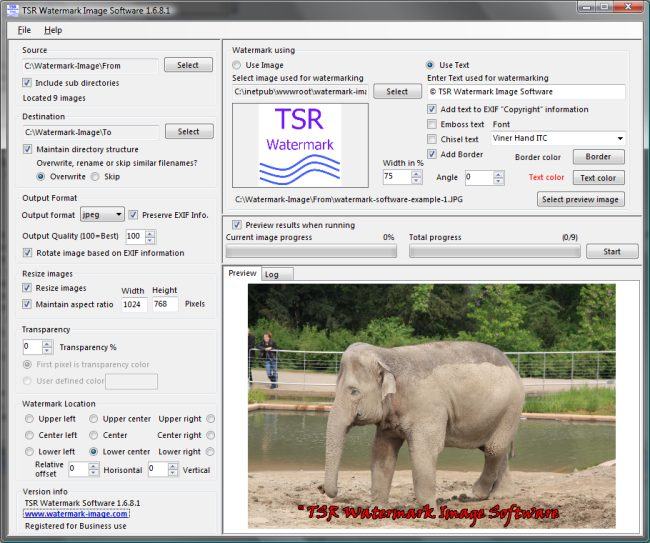Choose Upper left watermark location
Image resolution: width=650 pixels, height=543 pixels.
(x=29, y=419)
